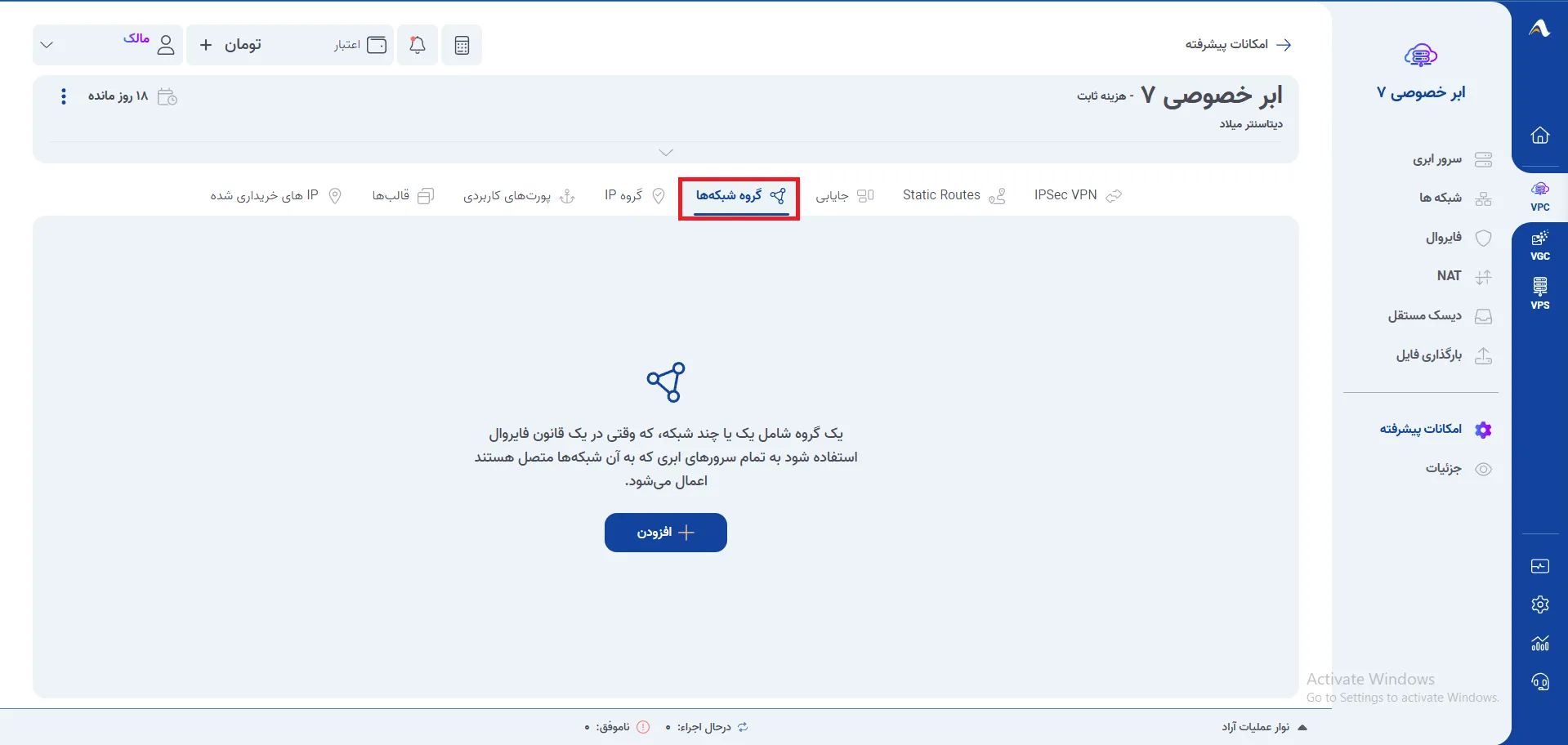Open monitoring icon in blue sidebar

1540,566
